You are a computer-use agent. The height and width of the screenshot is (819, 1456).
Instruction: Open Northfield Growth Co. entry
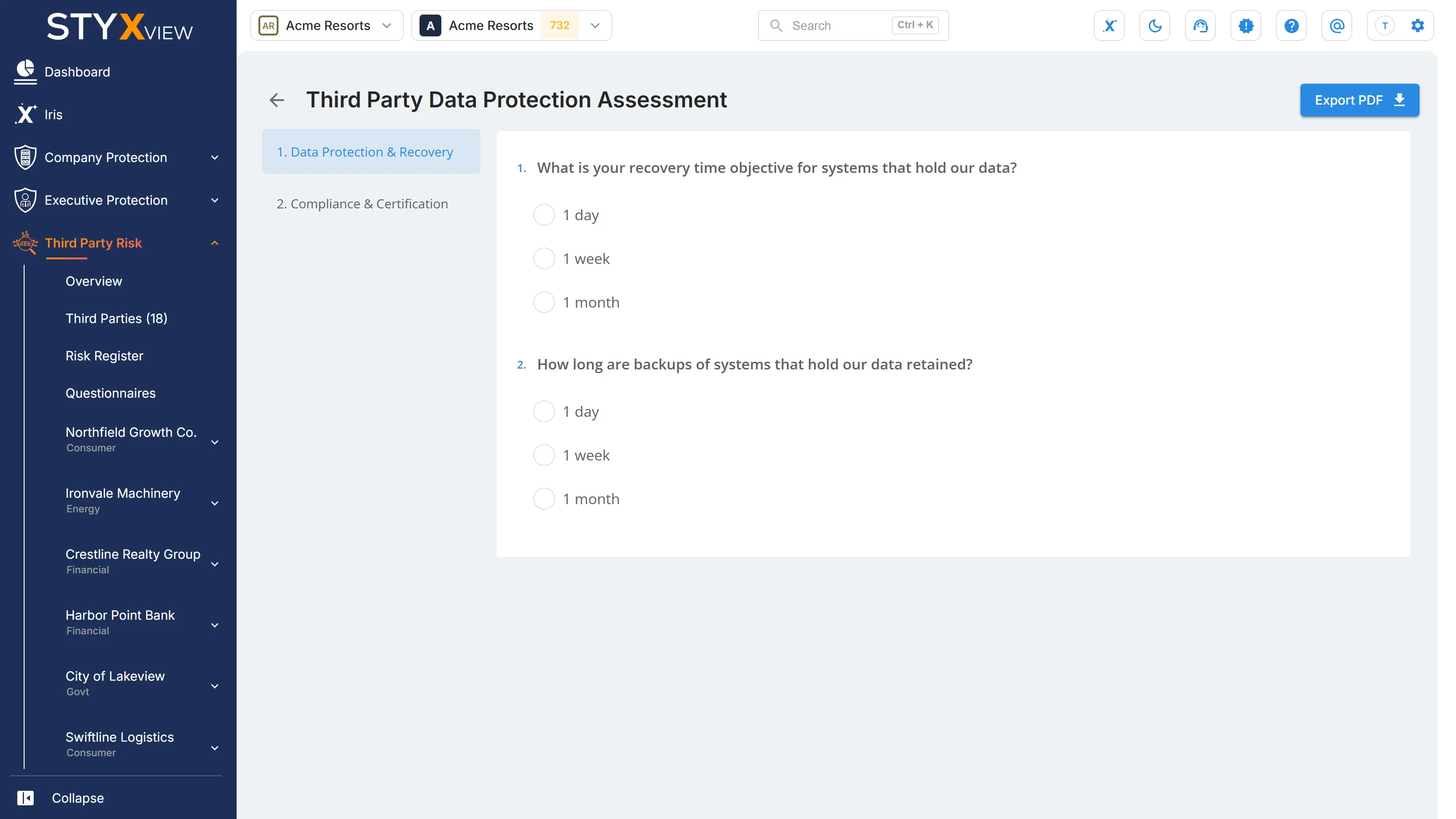pos(131,439)
